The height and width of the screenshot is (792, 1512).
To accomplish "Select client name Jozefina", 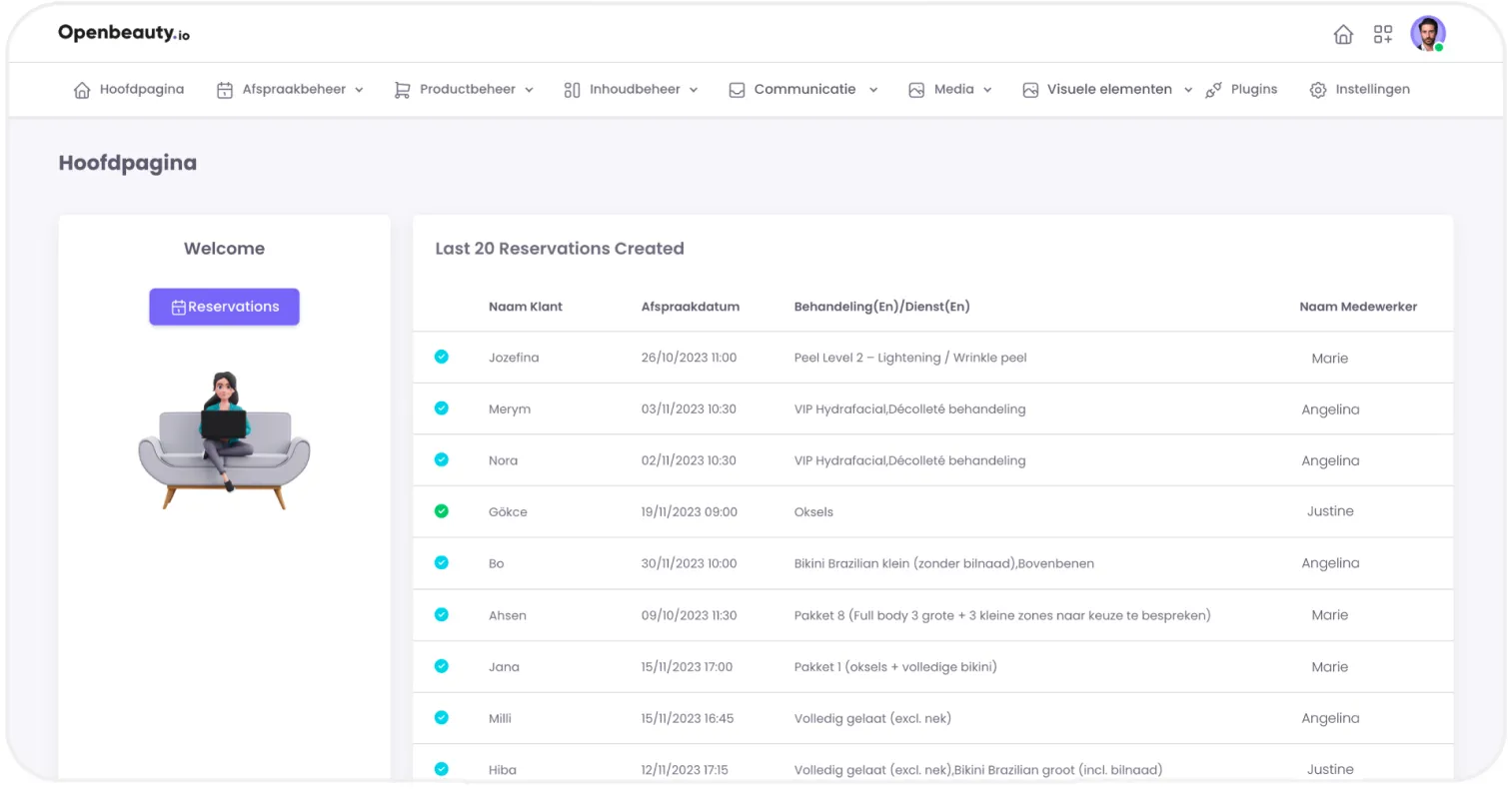I will 514,358.
